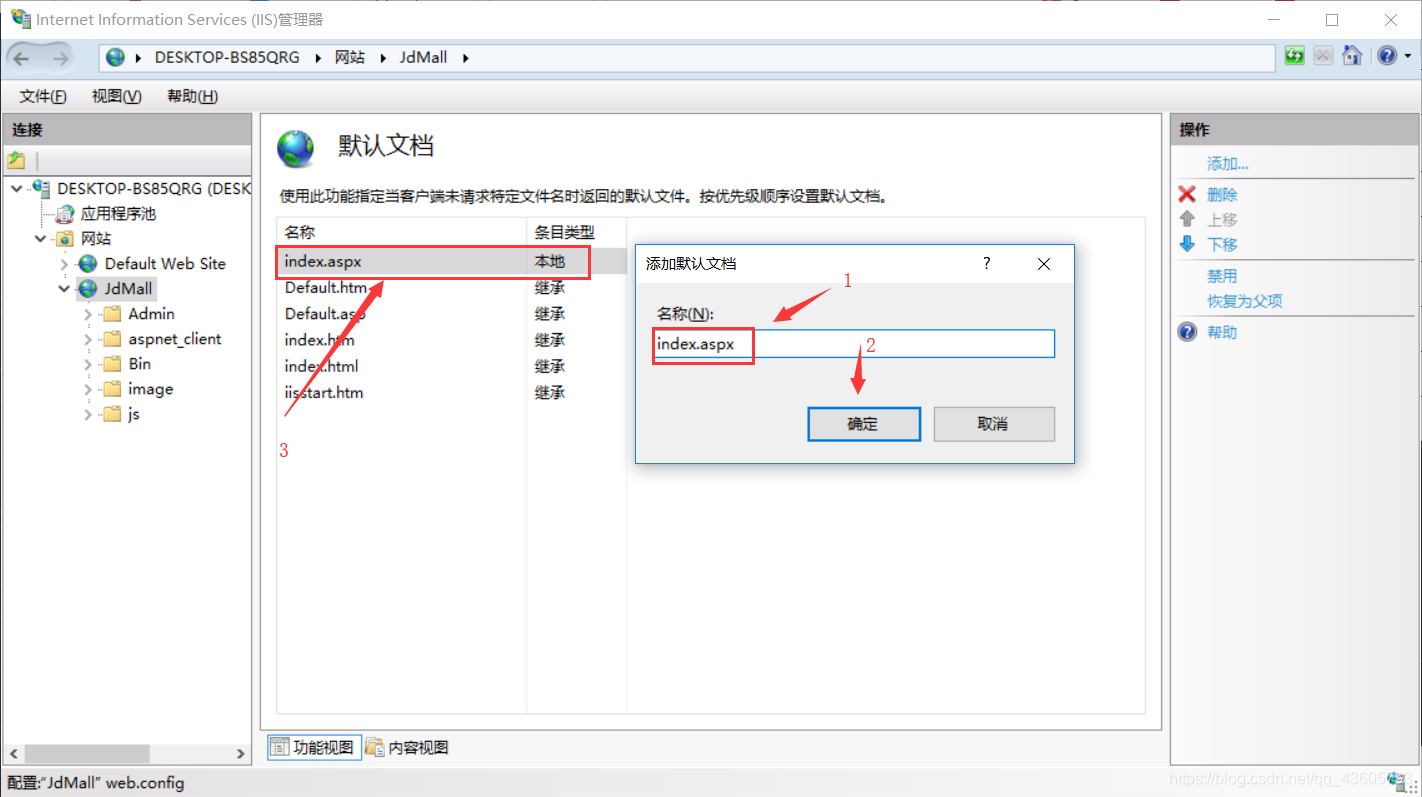The image size is (1422, 797).
Task: Open the 帮助(H) menu
Action: (x=192, y=96)
